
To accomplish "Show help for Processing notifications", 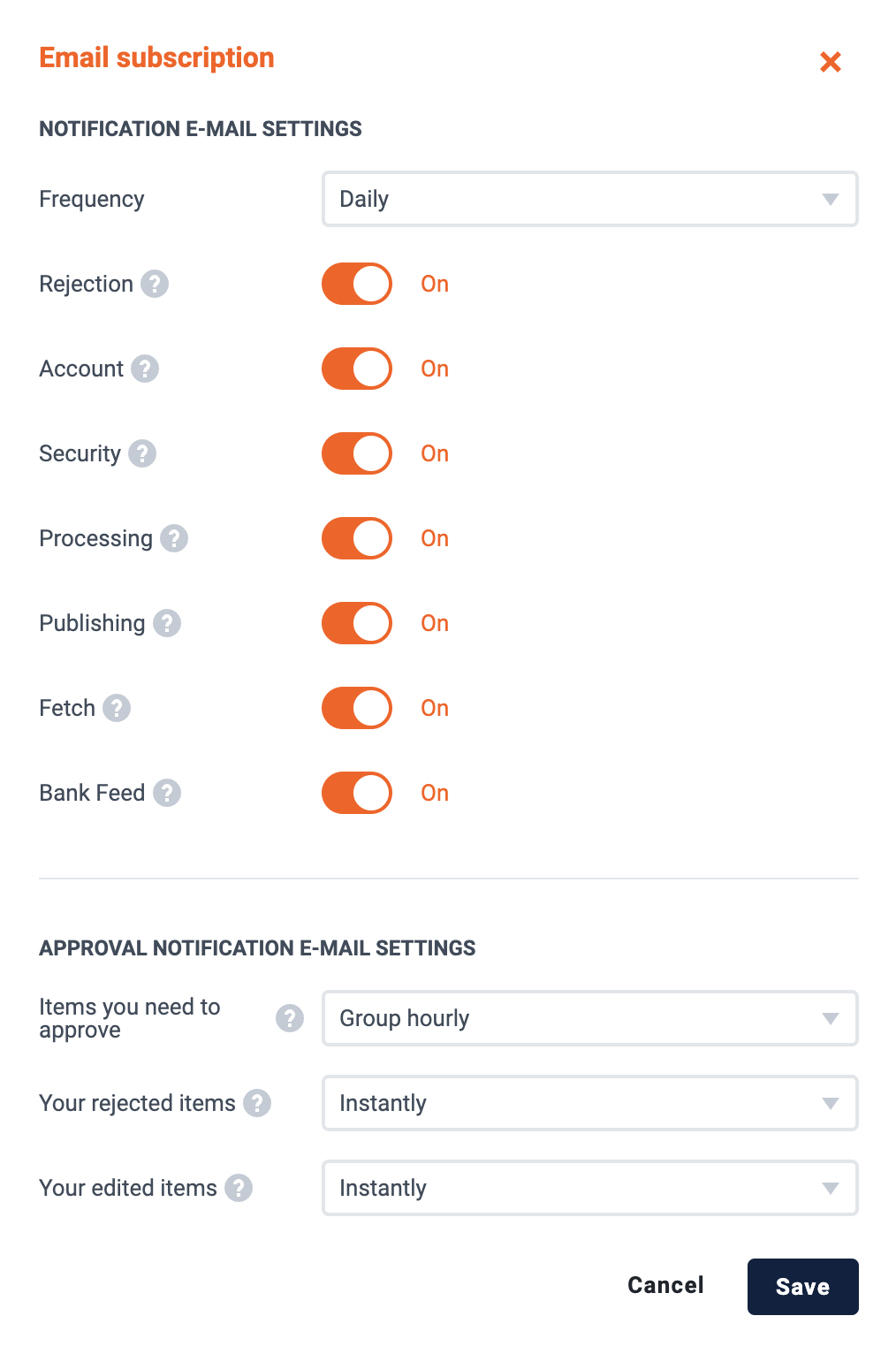I will point(174,538).
